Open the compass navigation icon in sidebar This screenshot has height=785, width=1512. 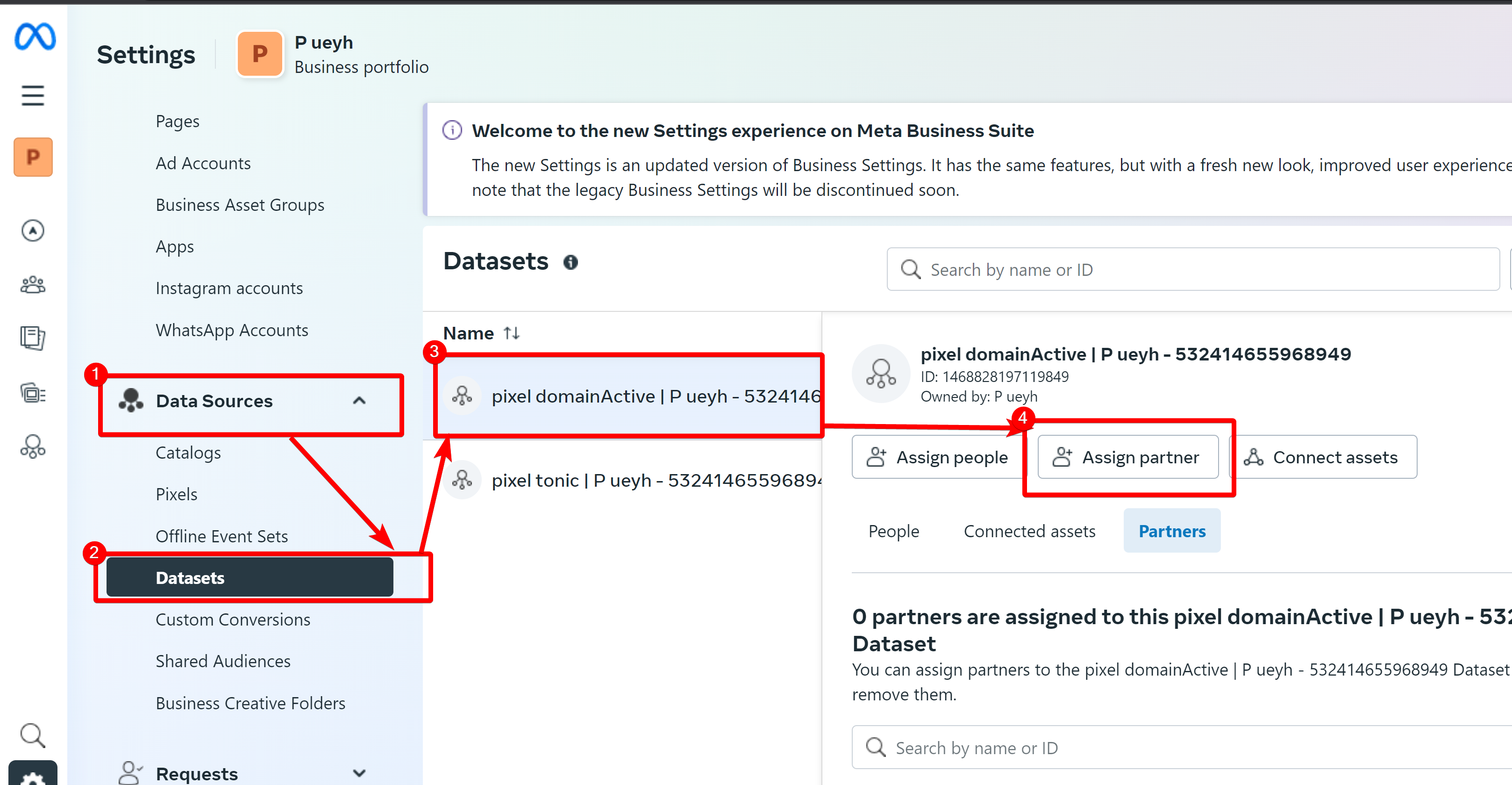pos(33,230)
